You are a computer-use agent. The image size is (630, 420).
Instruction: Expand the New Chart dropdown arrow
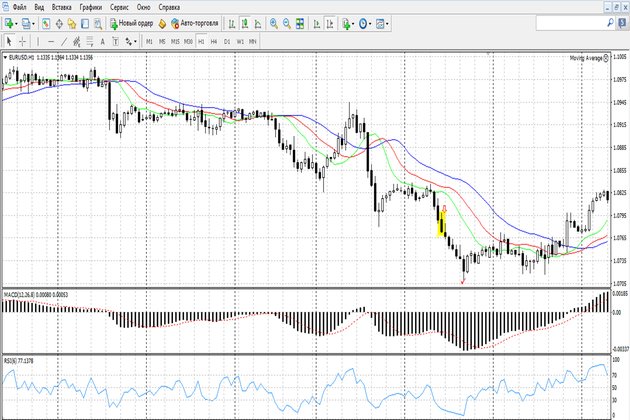pos(16,24)
